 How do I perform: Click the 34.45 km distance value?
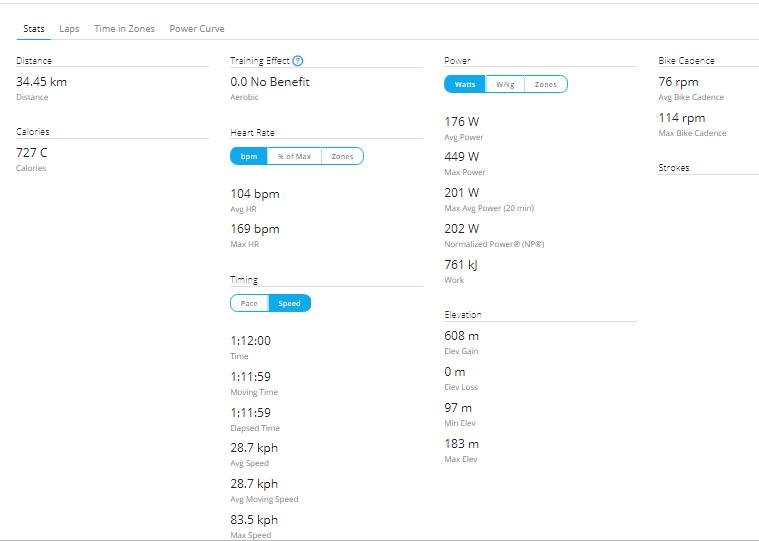[x=42, y=82]
